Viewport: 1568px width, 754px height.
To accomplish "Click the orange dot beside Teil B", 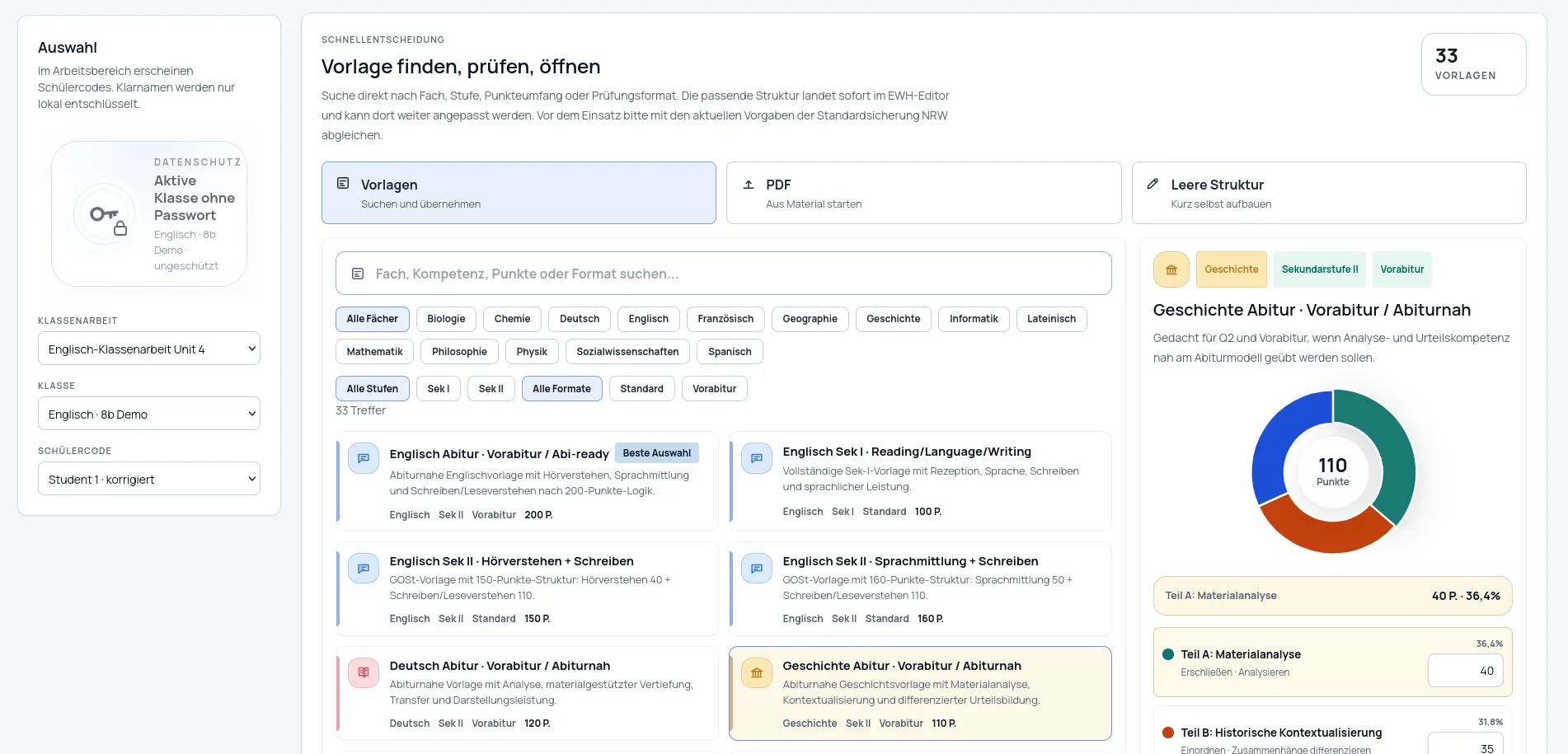I will [1168, 733].
